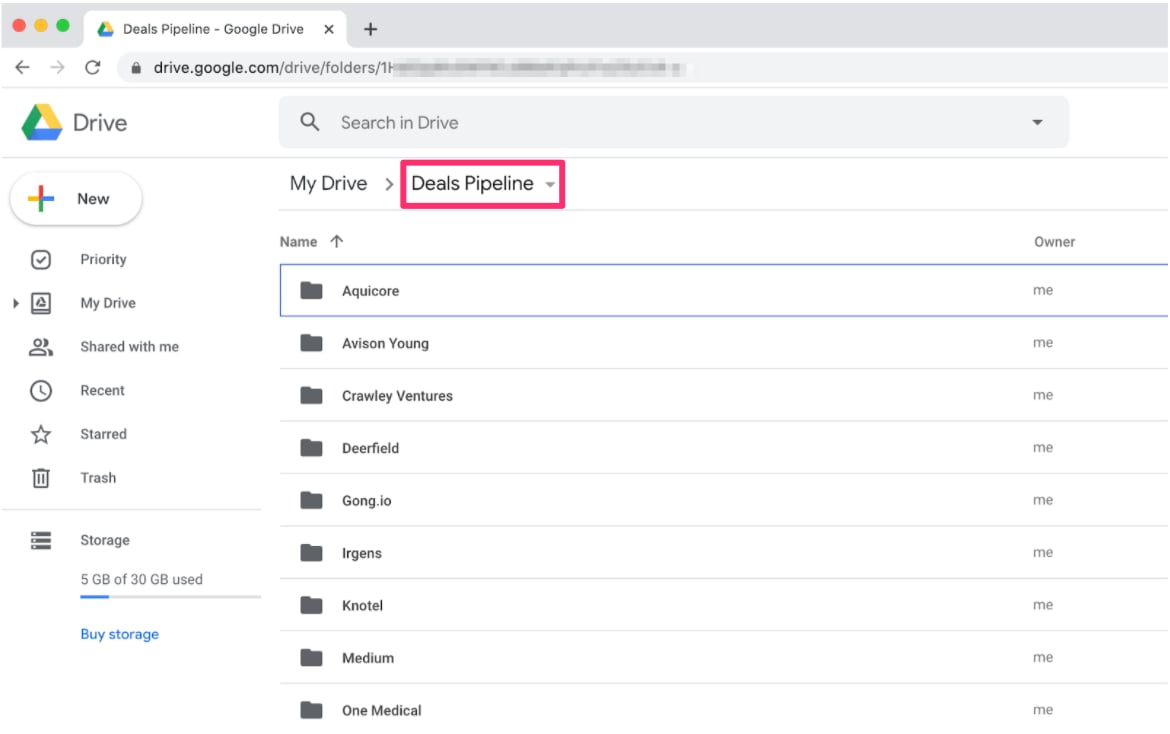
Task: Click the address bar URL
Action: click(x=418, y=68)
